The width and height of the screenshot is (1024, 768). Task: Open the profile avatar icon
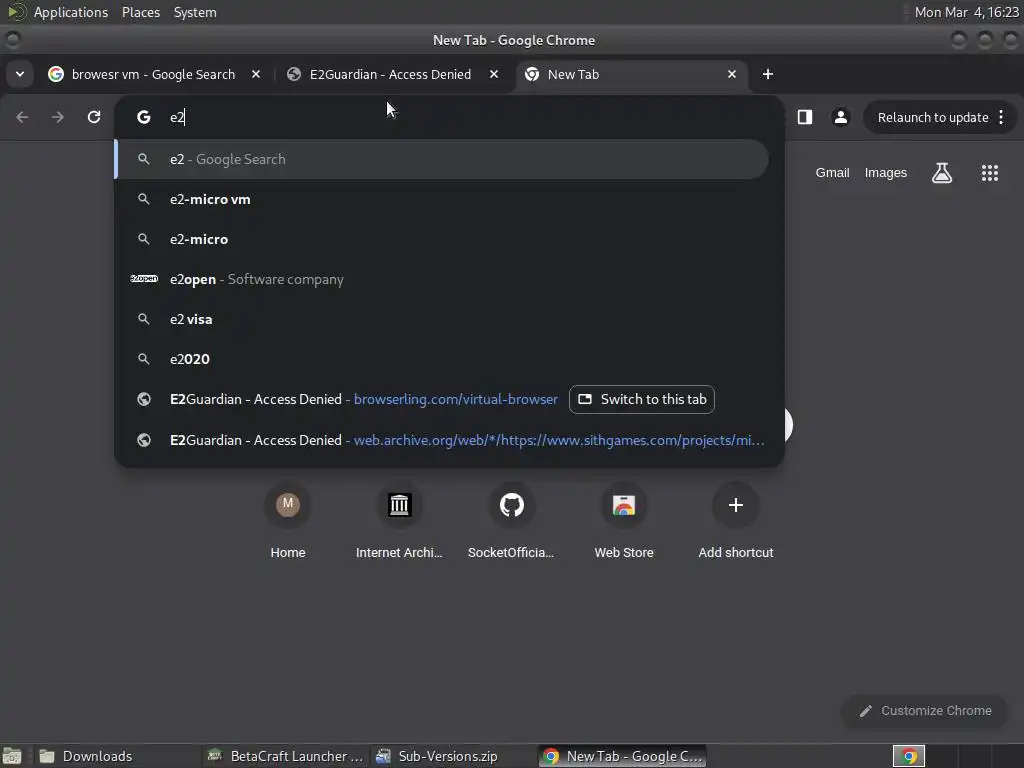tap(840, 117)
